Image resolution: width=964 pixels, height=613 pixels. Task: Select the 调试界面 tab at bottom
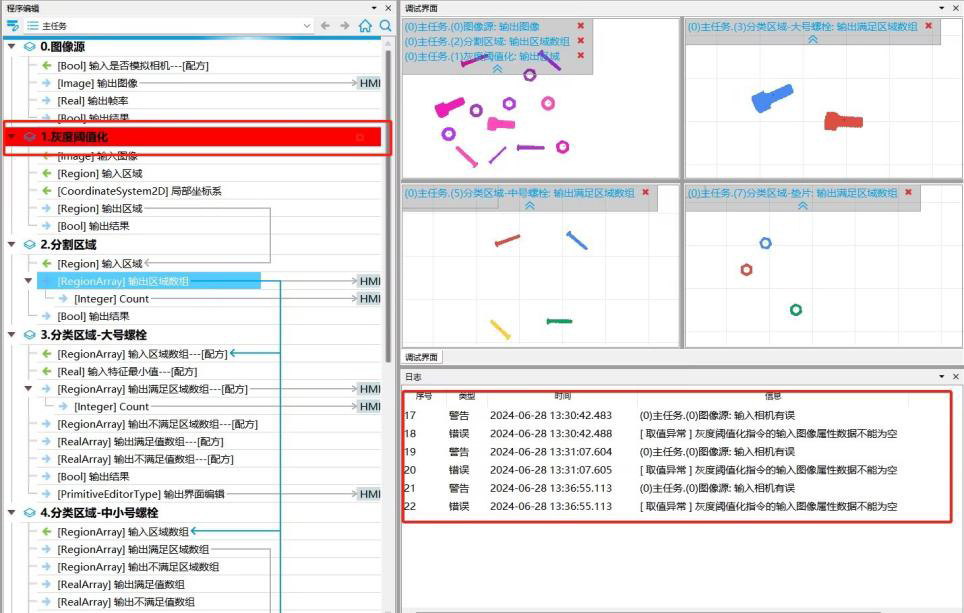coord(421,357)
